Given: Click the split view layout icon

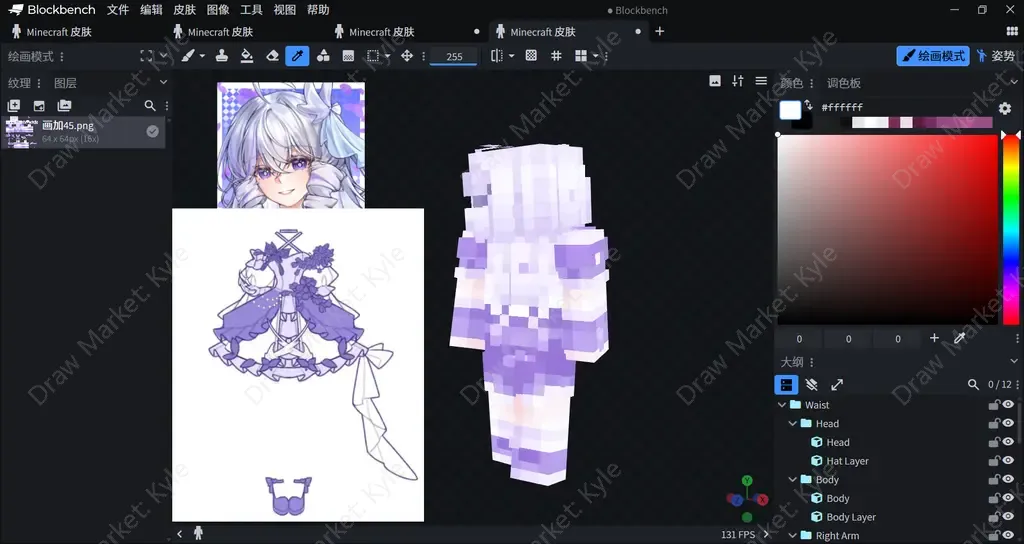Looking at the screenshot, I should [581, 56].
